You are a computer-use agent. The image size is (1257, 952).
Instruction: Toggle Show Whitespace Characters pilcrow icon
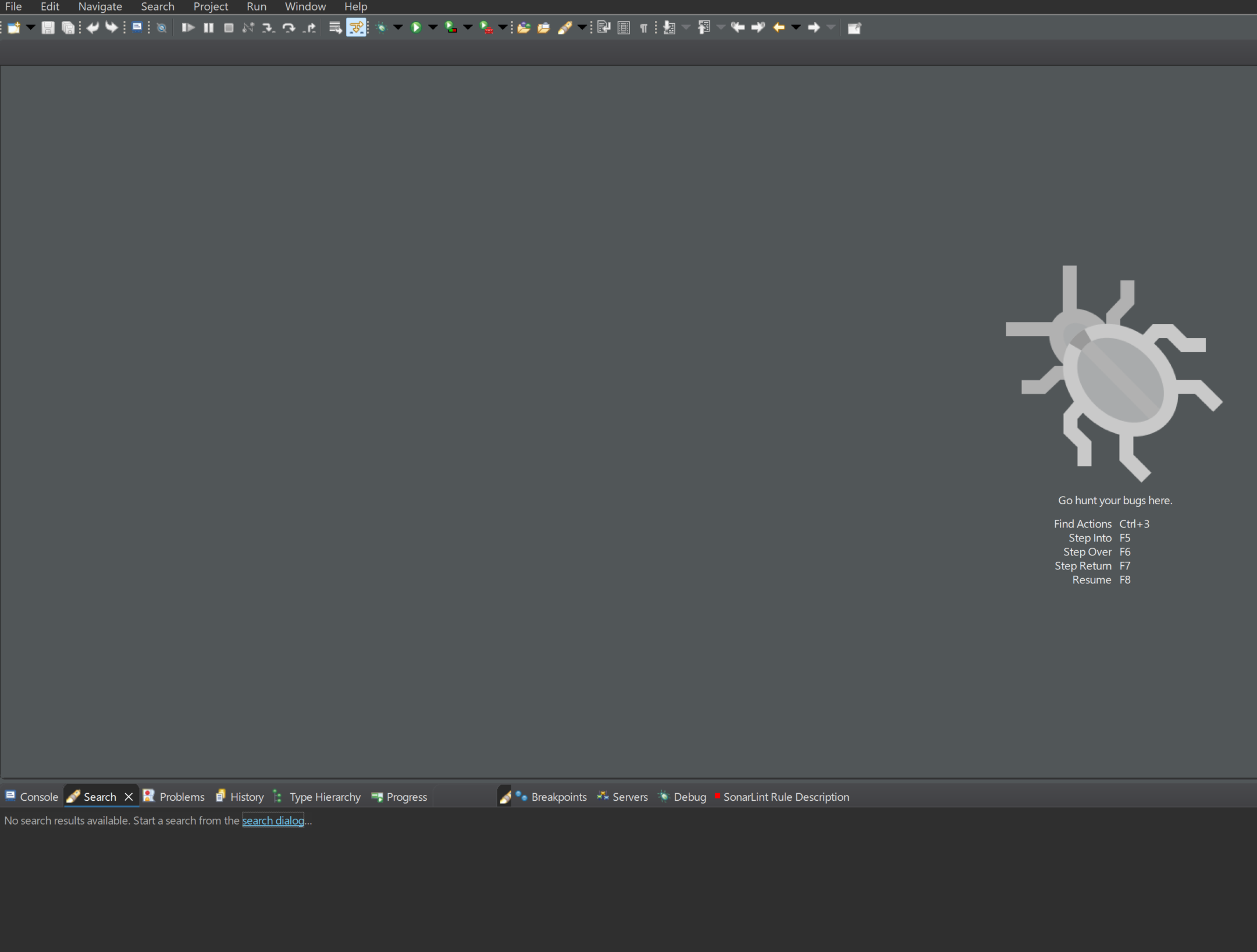[643, 27]
